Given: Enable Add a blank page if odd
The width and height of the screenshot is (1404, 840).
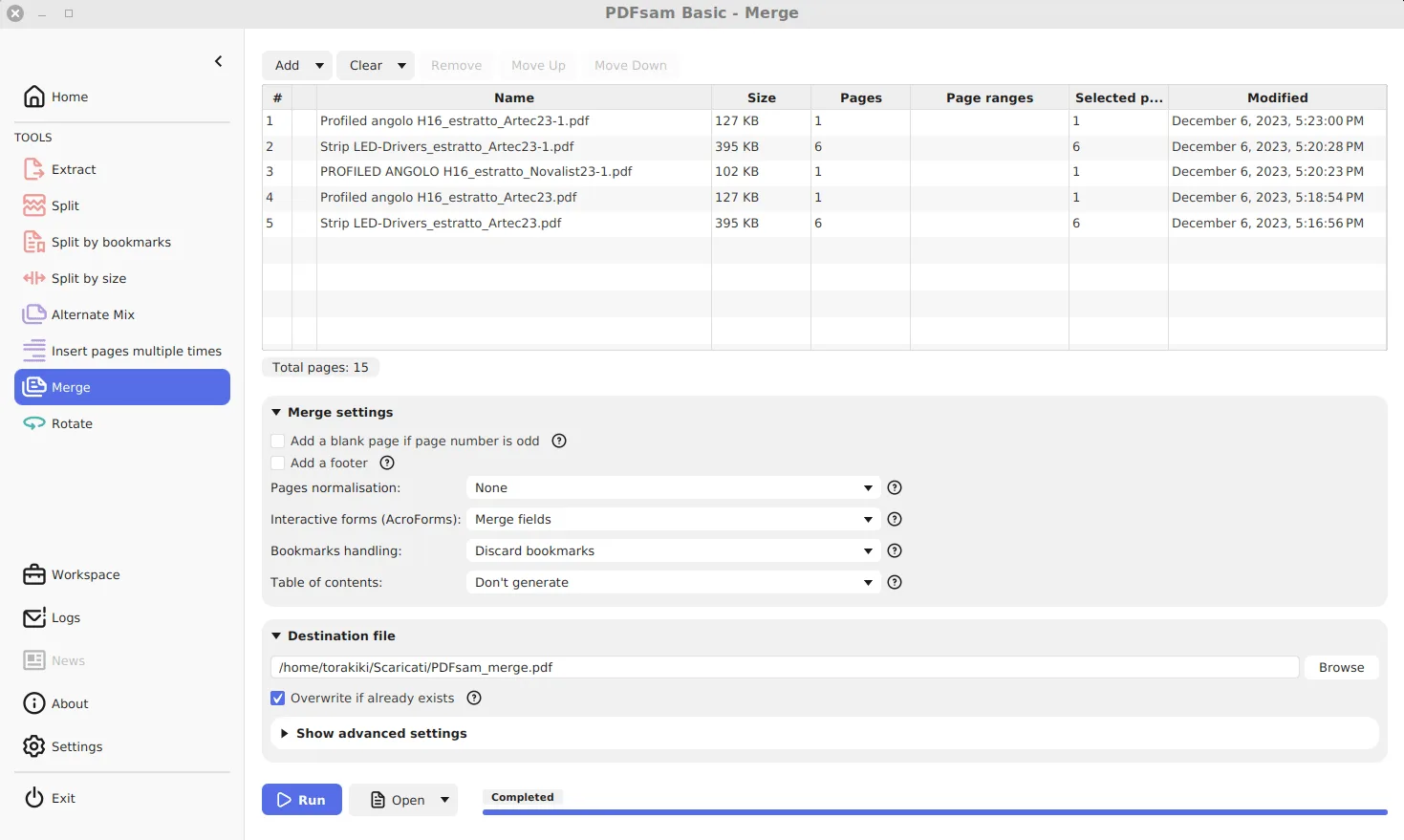Looking at the screenshot, I should click(278, 441).
